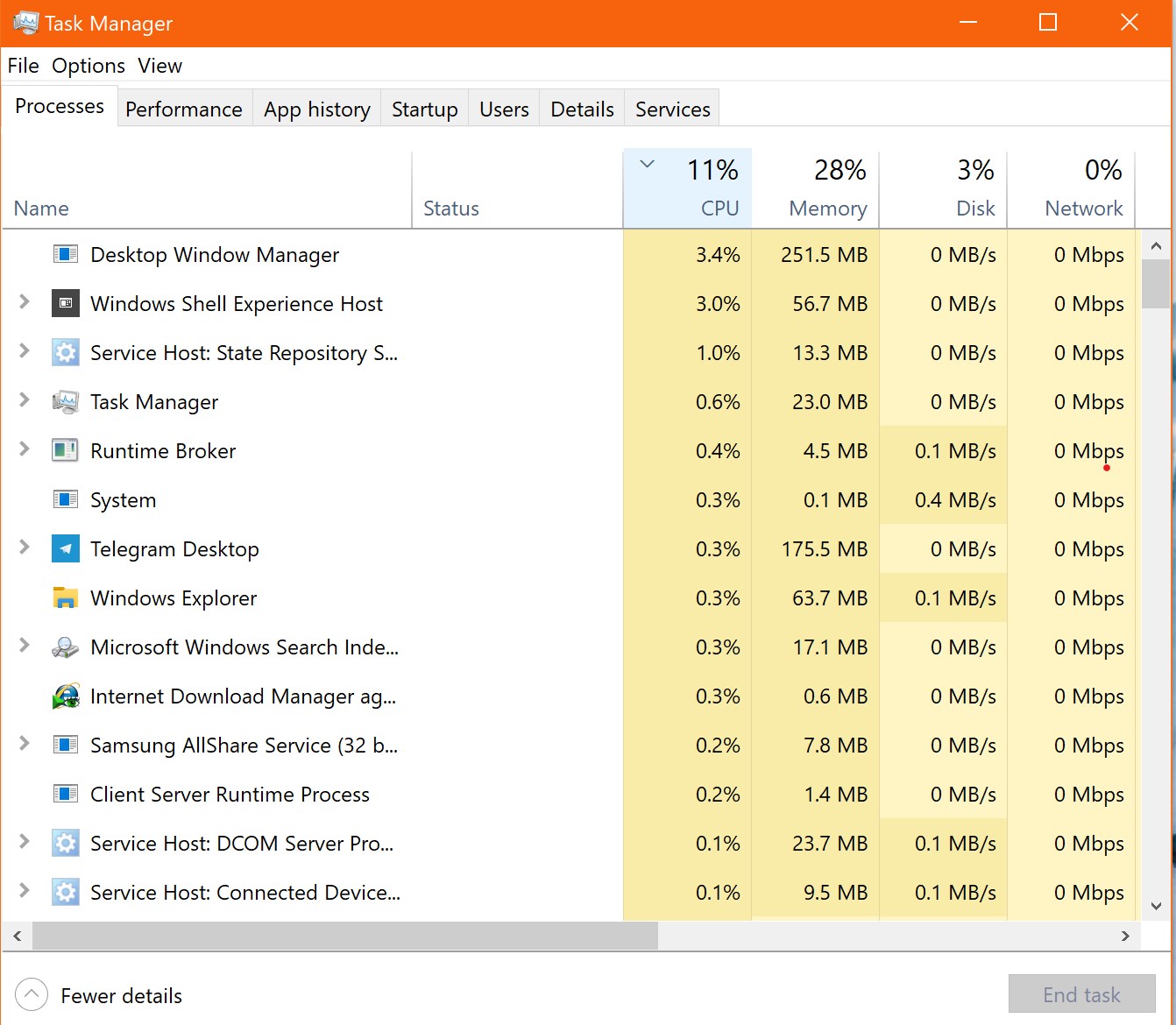Click the Service Host: Connected Device gear icon
The image size is (1176, 1025).
coord(66,893)
